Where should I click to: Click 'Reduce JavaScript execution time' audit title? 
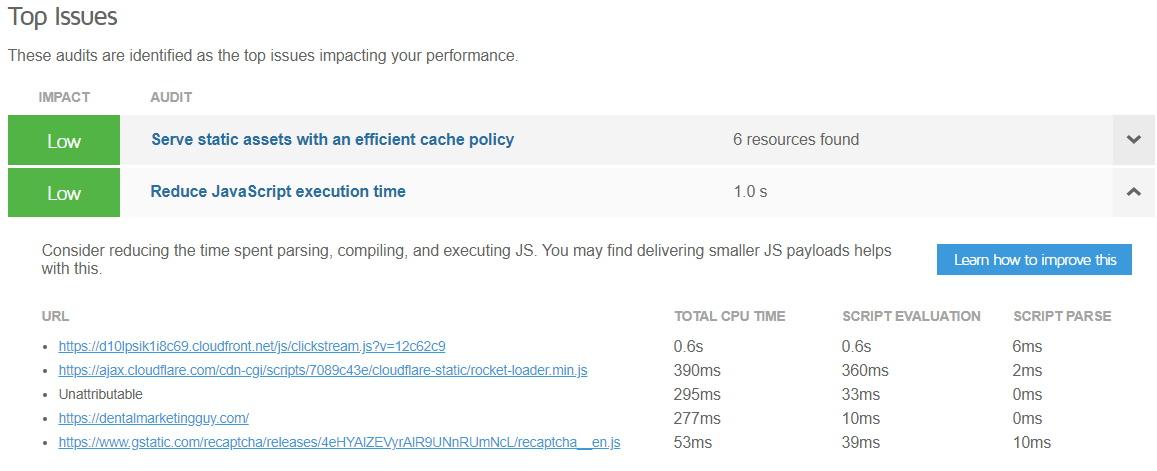278,192
